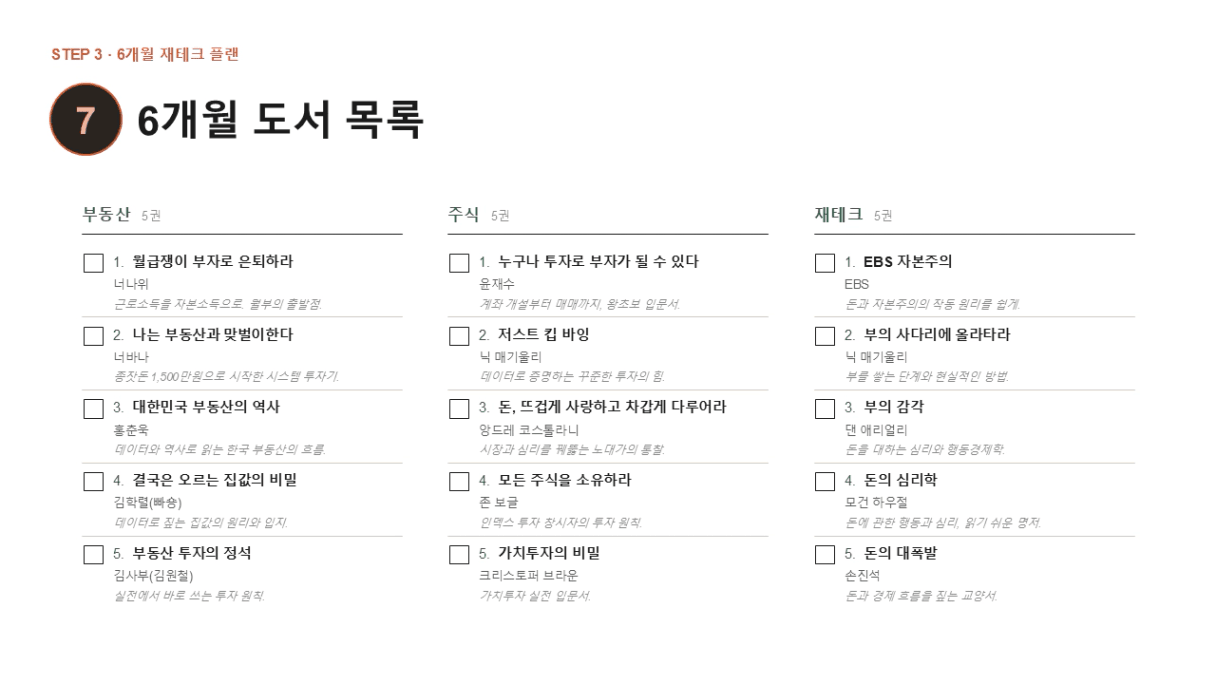This screenshot has height=684, width=1216.
Task: Toggle the 부의 감각 checkbox
Action: (825, 408)
